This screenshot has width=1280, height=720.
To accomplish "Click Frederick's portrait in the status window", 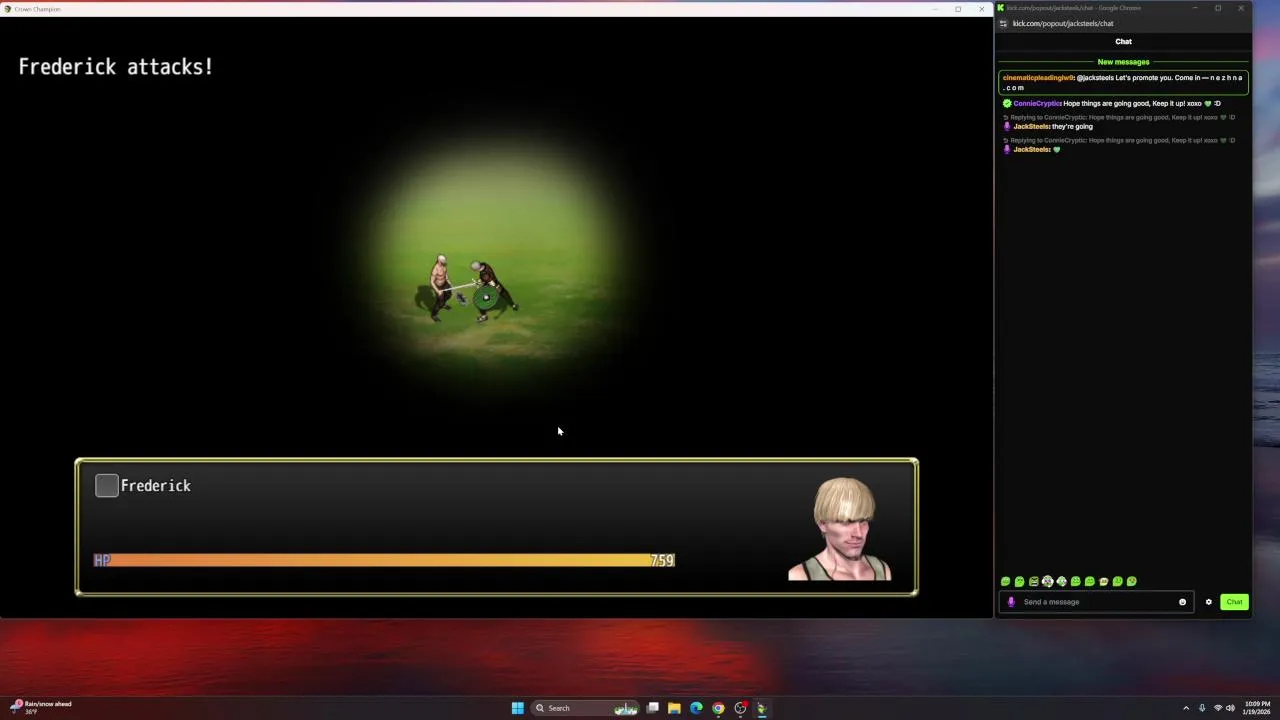I will click(x=840, y=529).
